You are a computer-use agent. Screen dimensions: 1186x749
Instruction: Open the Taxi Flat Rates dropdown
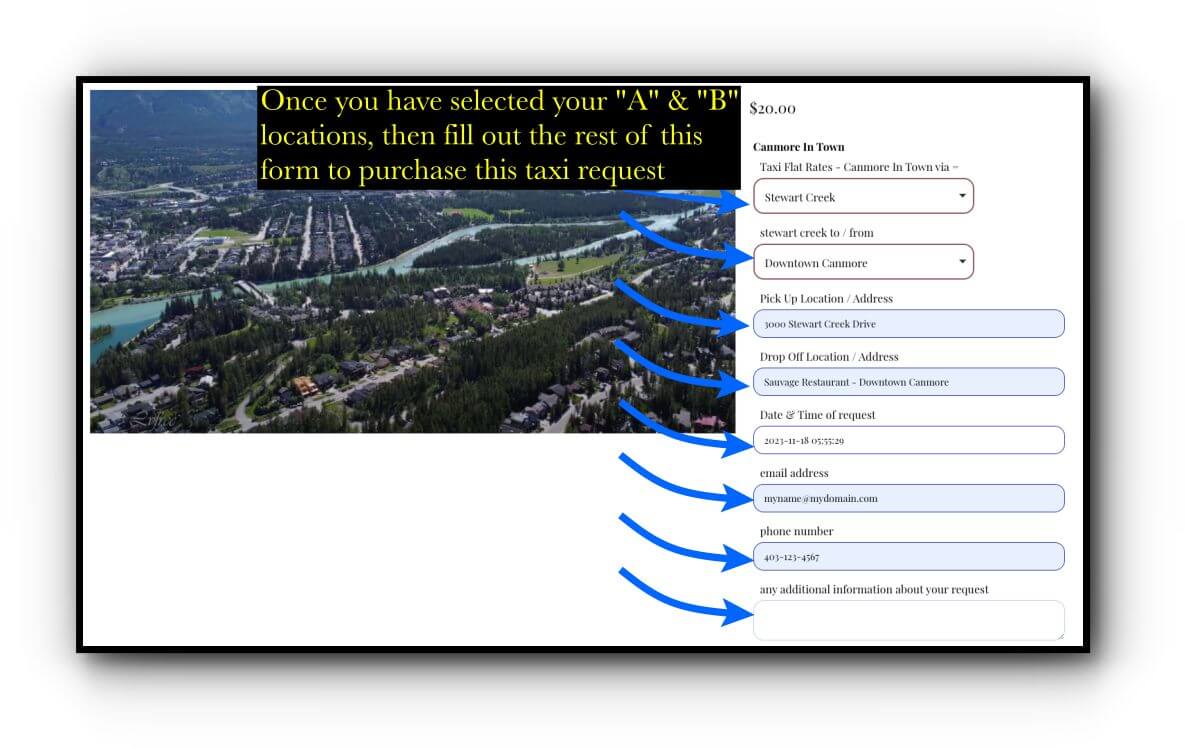[862, 196]
